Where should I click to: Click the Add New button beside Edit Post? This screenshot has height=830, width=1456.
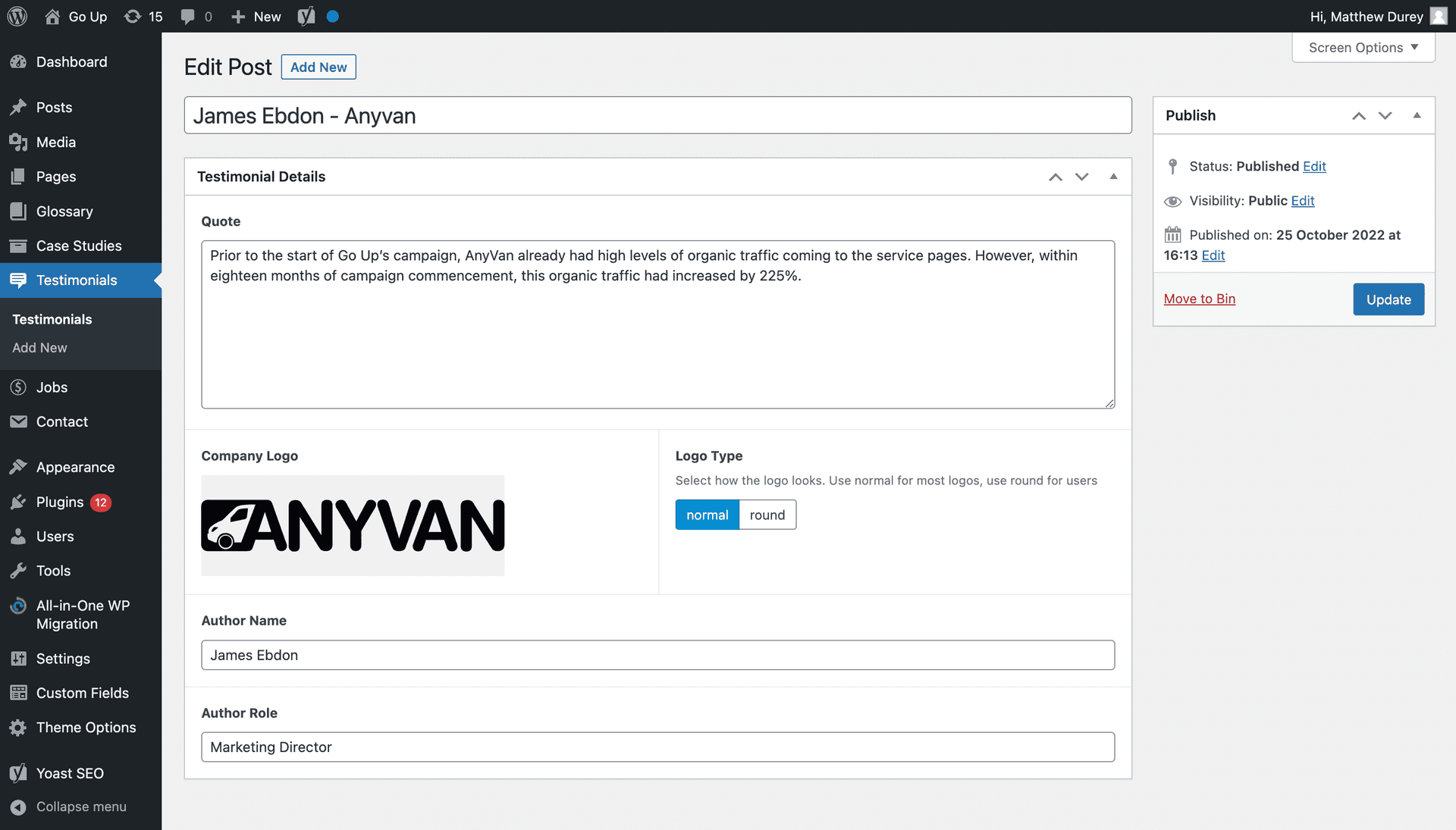[x=318, y=67]
